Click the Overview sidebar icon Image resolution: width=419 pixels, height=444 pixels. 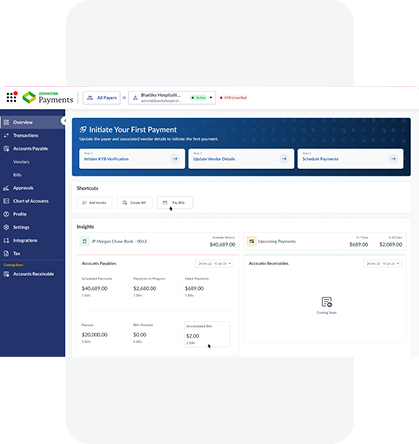point(6,122)
